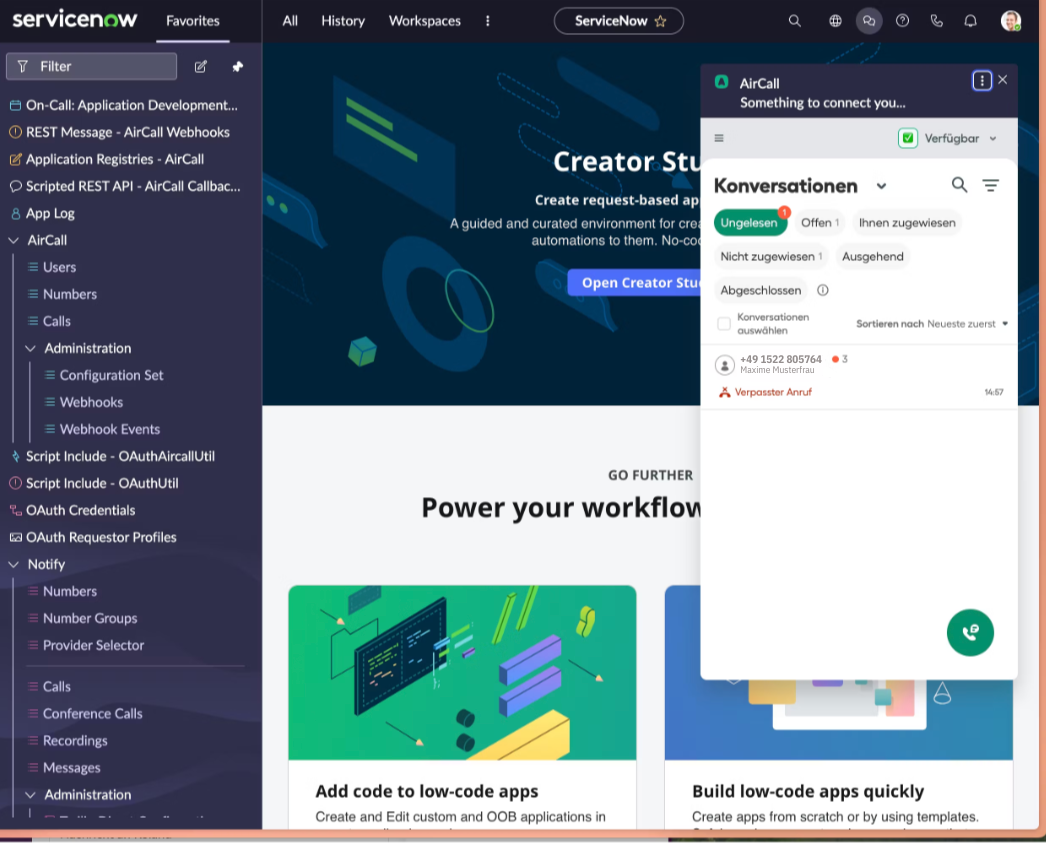Open Conference Calls module
Image resolution: width=1046 pixels, height=848 pixels.
pos(92,714)
